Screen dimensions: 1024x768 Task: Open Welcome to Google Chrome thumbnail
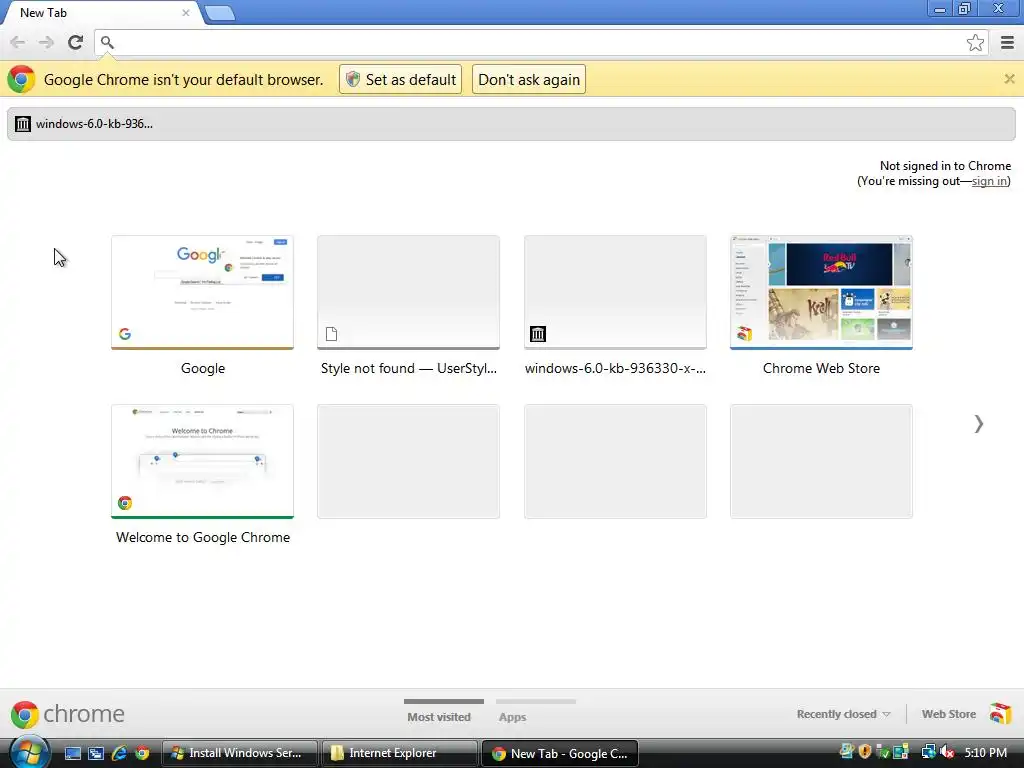(x=202, y=462)
